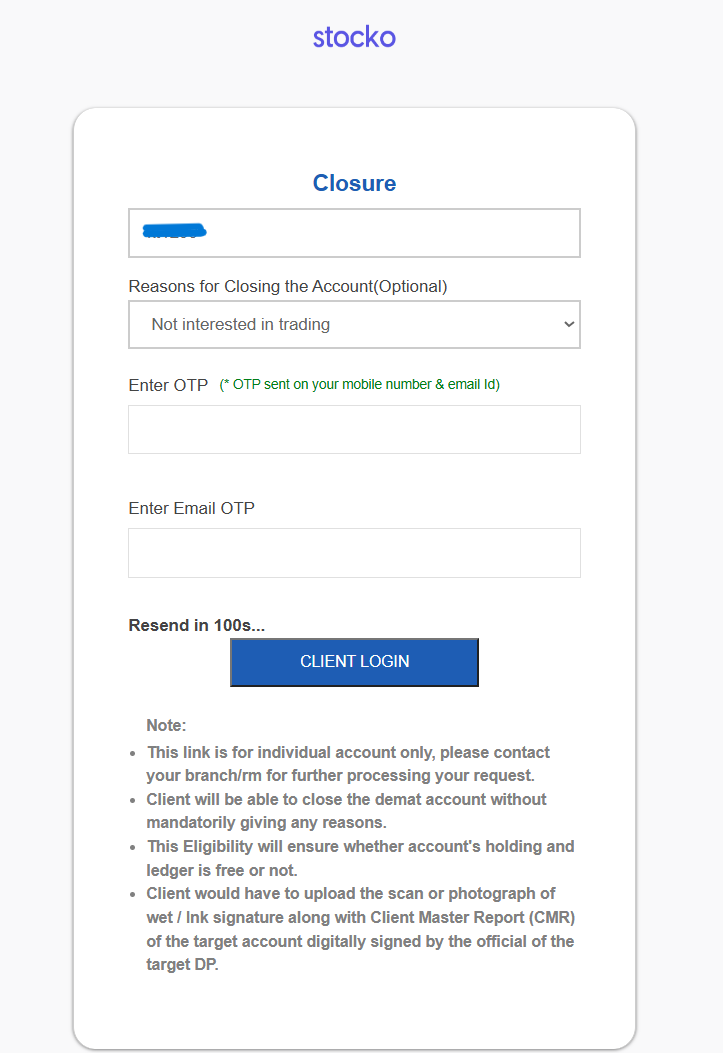The width and height of the screenshot is (723, 1053).
Task: Click the blue scribble over the client ID
Action: pos(174,231)
